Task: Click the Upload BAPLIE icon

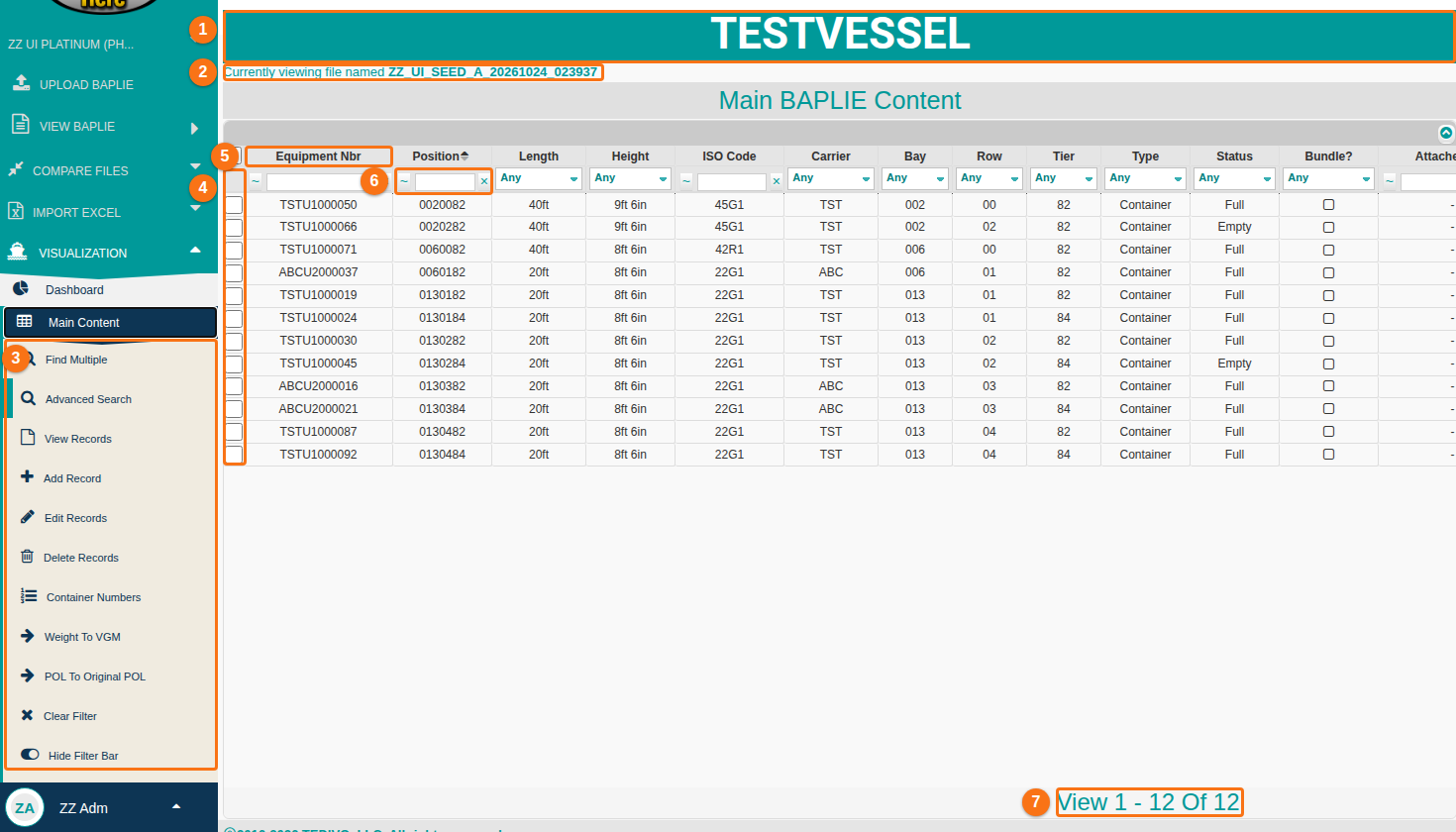Action: pyautogui.click(x=21, y=83)
